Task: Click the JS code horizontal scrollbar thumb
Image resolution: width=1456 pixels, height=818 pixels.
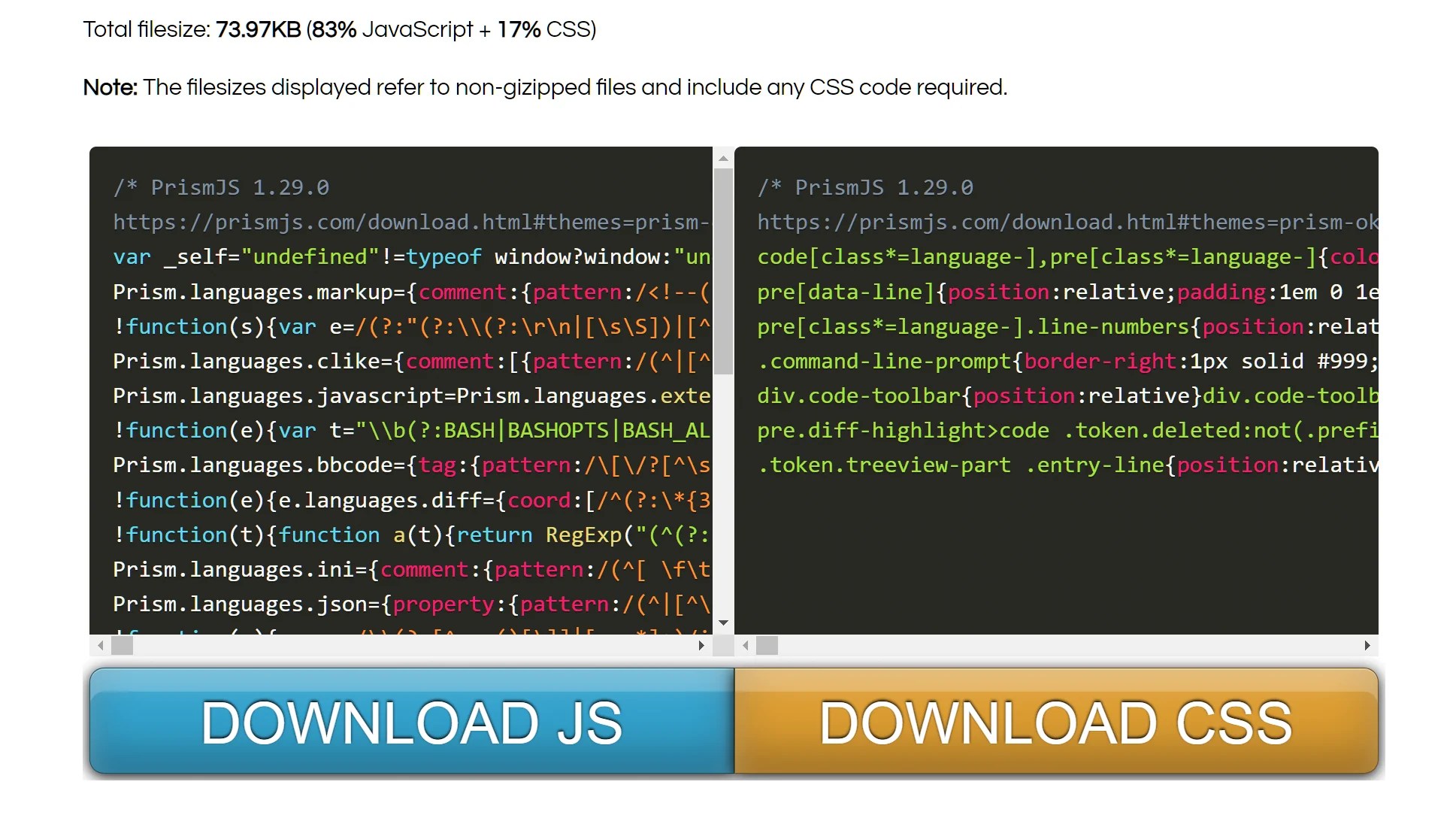Action: (x=122, y=645)
